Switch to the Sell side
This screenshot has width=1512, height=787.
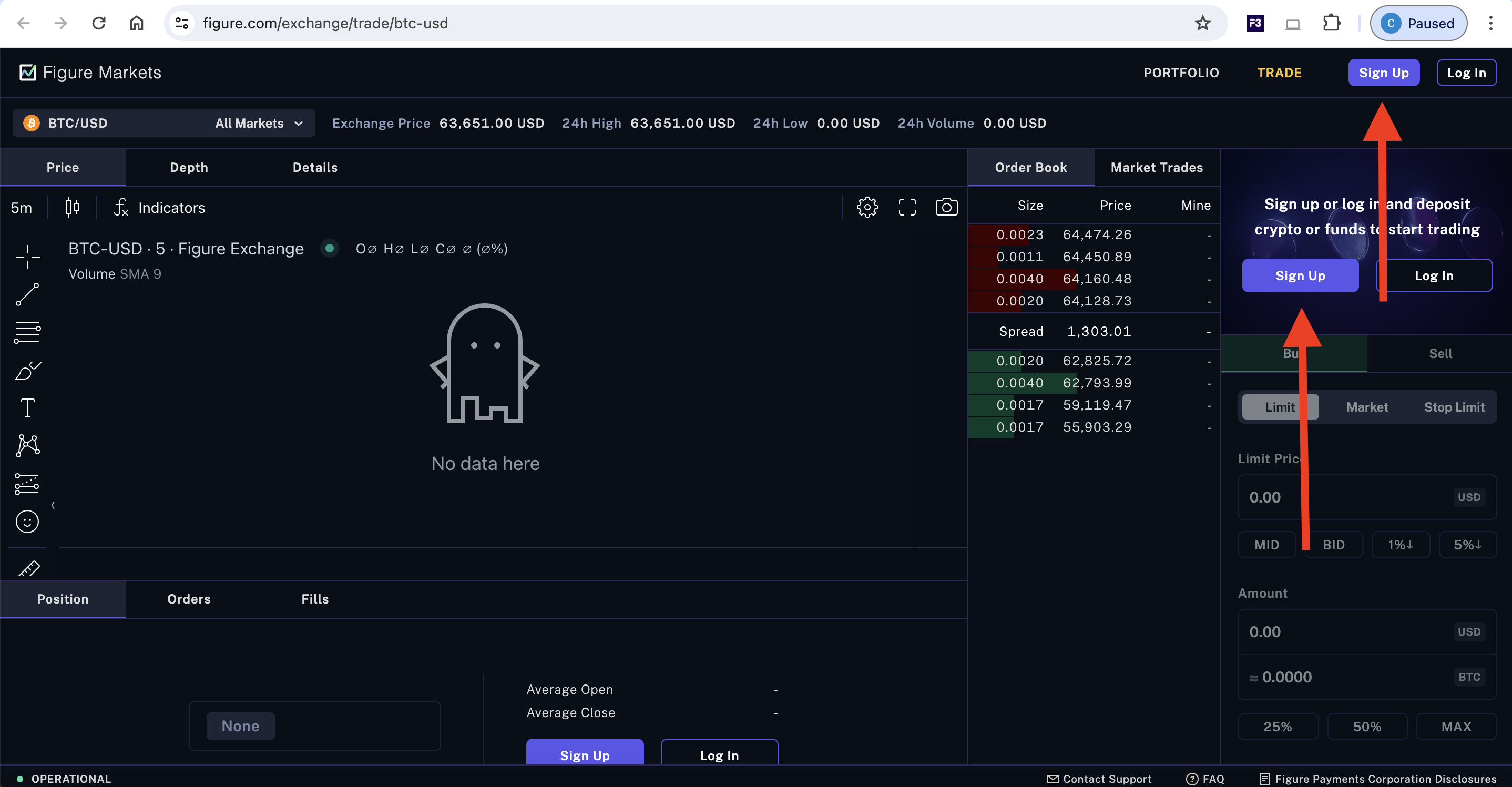pos(1440,353)
